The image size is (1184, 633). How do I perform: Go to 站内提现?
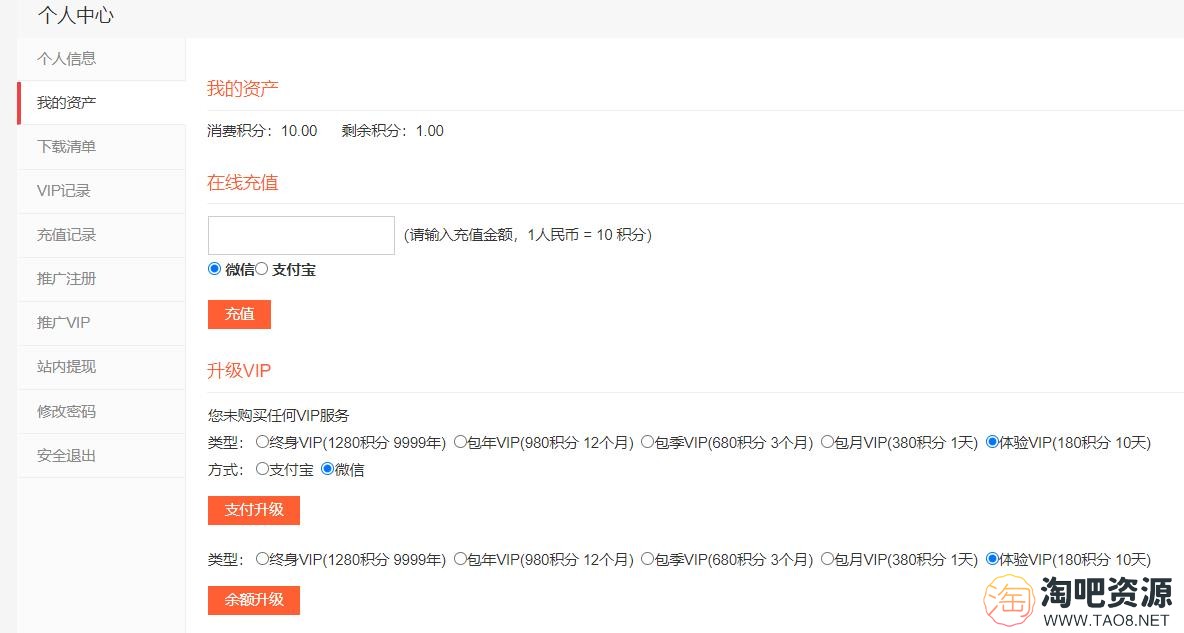101,367
